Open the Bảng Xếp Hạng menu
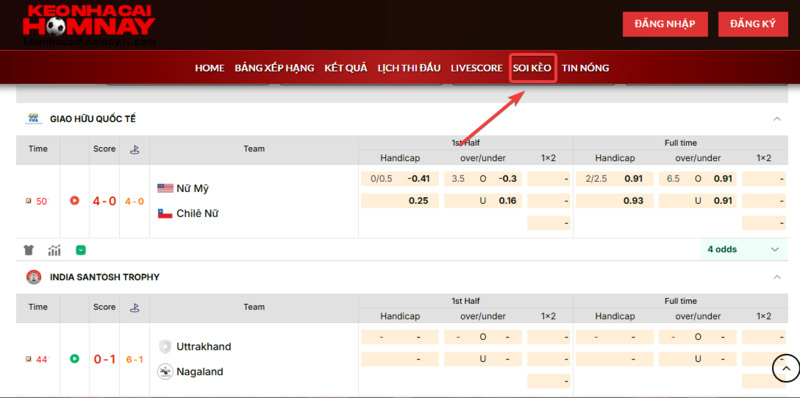The width and height of the screenshot is (800, 398). pyautogui.click(x=274, y=68)
